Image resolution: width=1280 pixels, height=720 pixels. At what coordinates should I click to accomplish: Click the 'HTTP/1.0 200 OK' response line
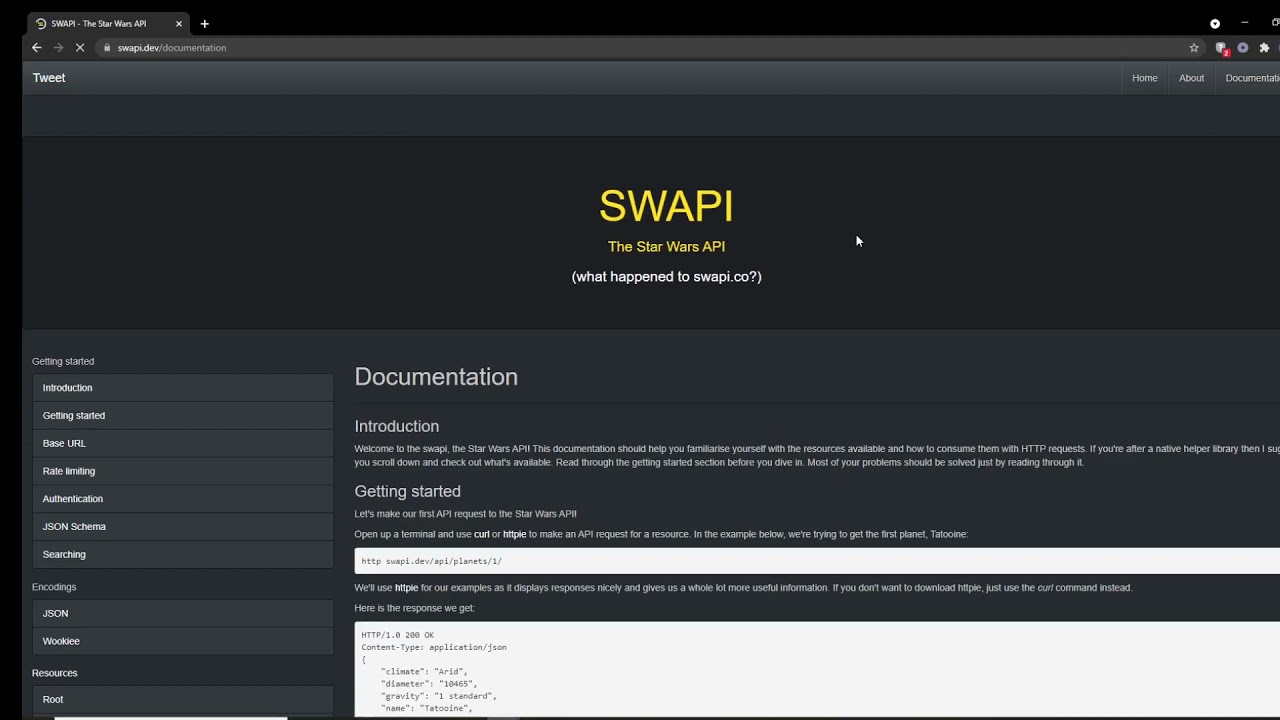tap(397, 635)
